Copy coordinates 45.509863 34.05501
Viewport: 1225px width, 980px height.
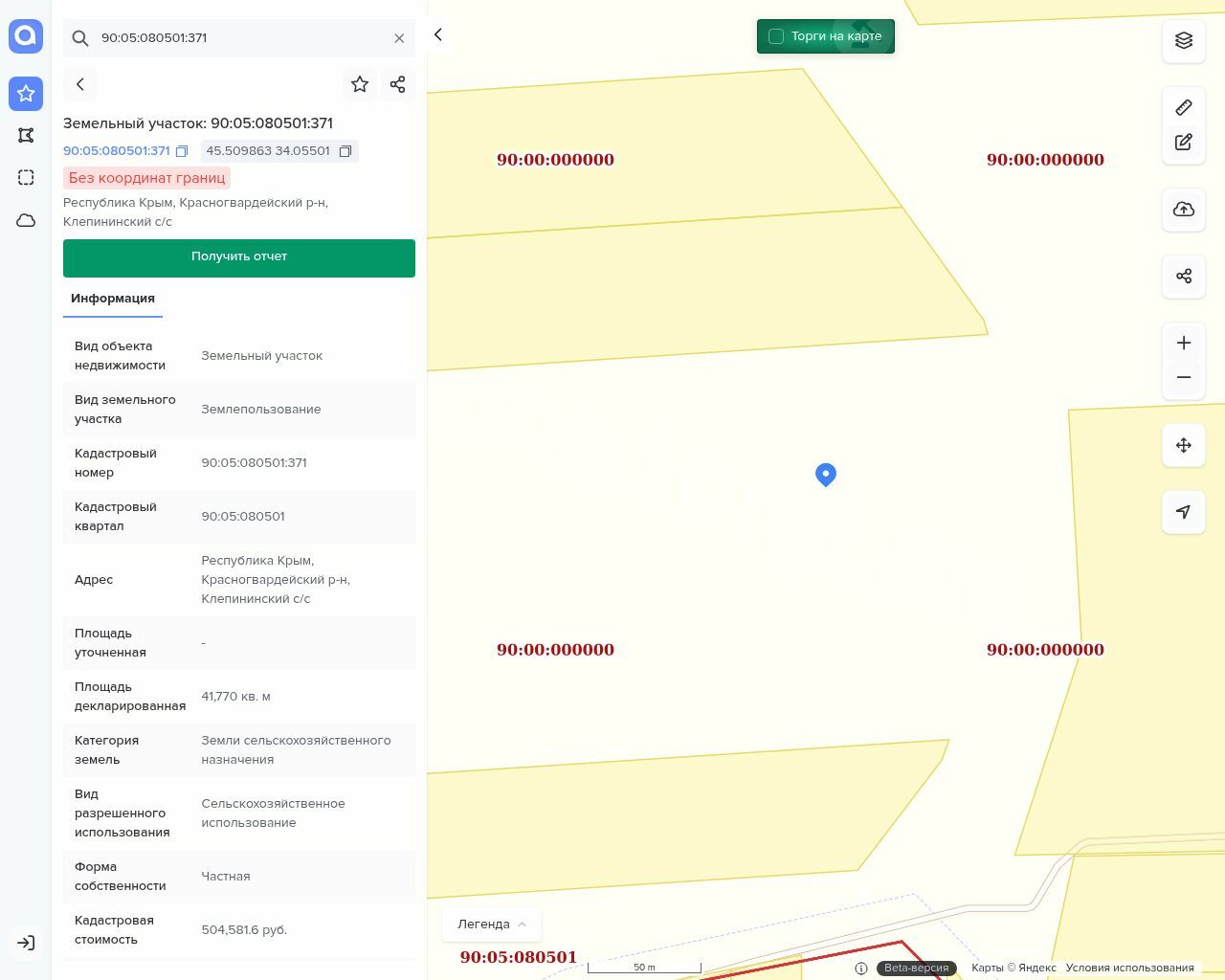(x=345, y=151)
